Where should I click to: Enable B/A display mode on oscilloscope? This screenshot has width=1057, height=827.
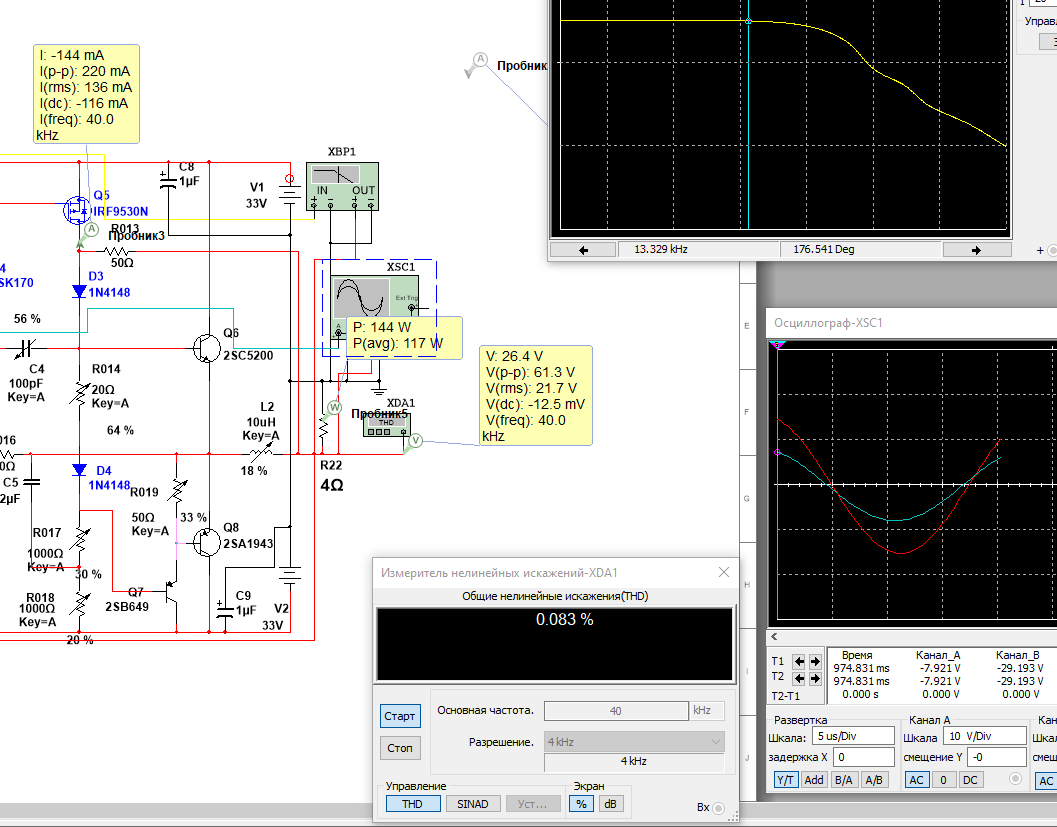click(x=843, y=780)
